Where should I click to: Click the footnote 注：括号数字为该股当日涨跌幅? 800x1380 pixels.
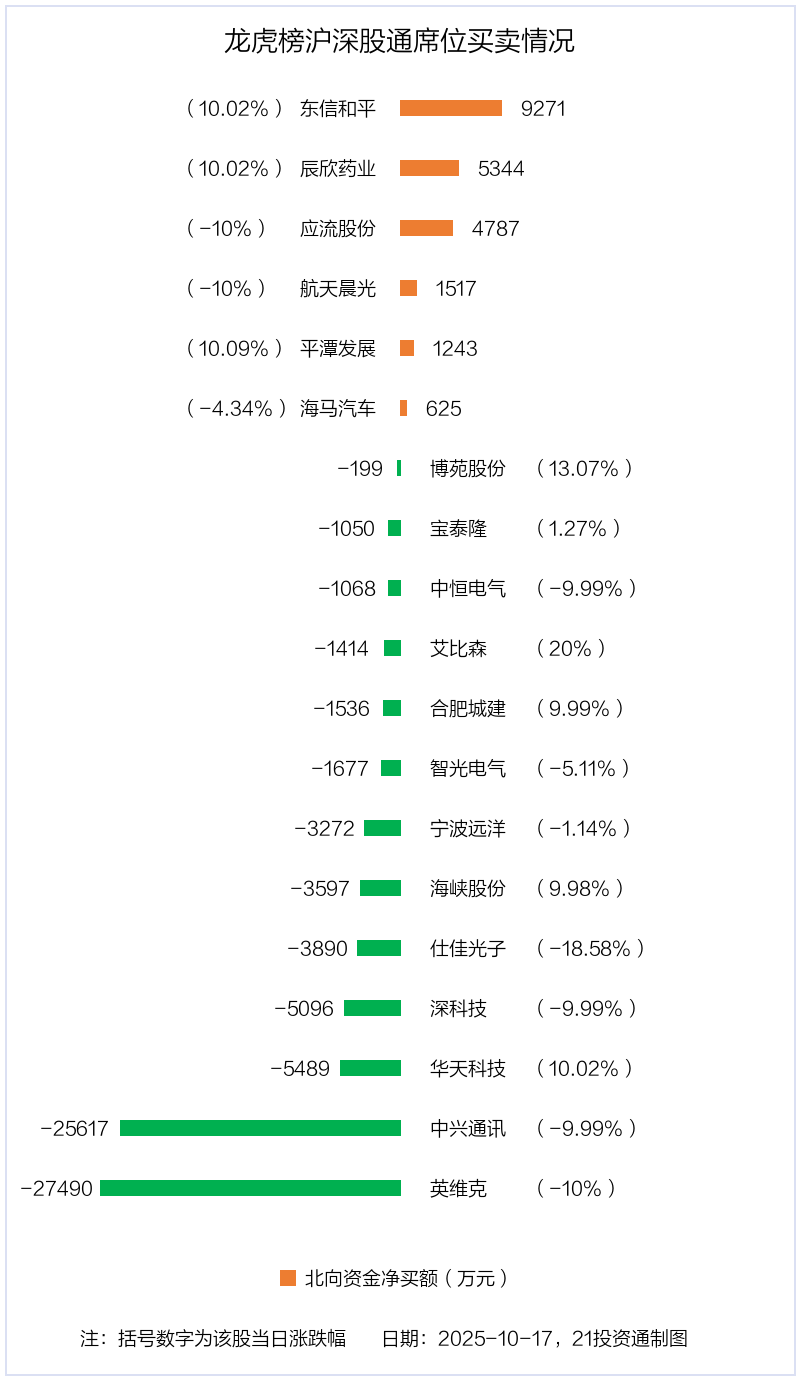tap(213, 1338)
